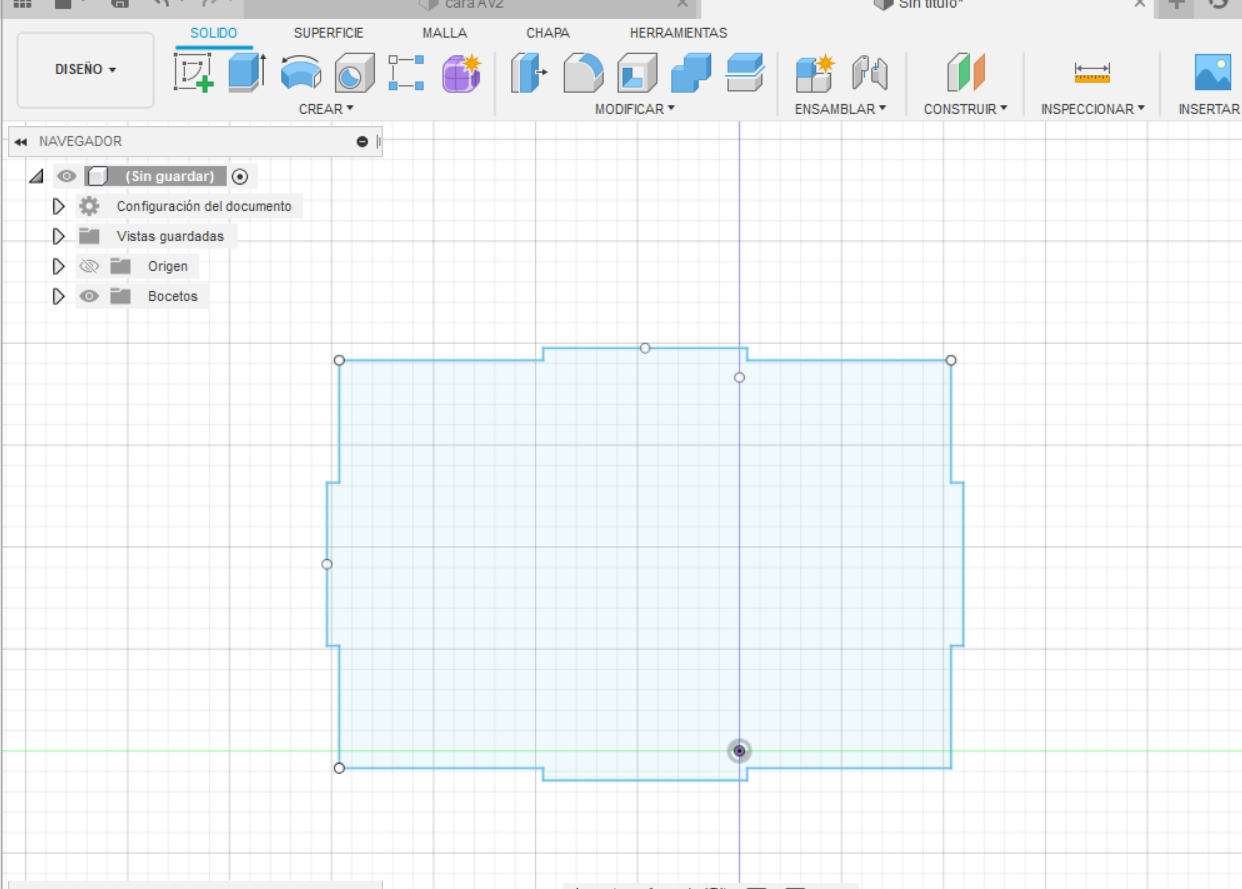This screenshot has width=1242, height=889.
Task: Click the Bocetos folder icon
Action: click(x=121, y=296)
